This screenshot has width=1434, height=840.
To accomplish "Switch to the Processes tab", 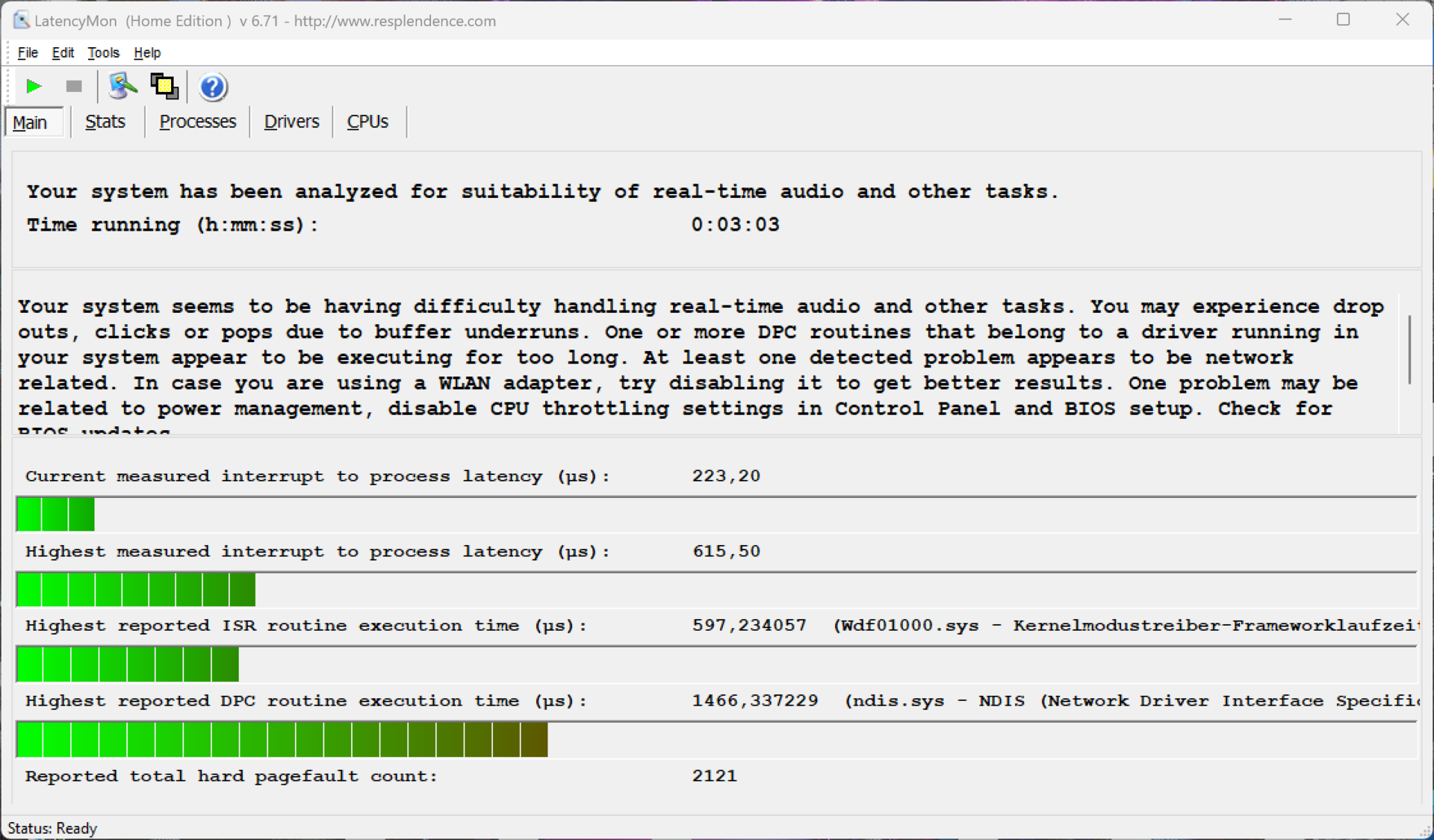I will tap(198, 122).
